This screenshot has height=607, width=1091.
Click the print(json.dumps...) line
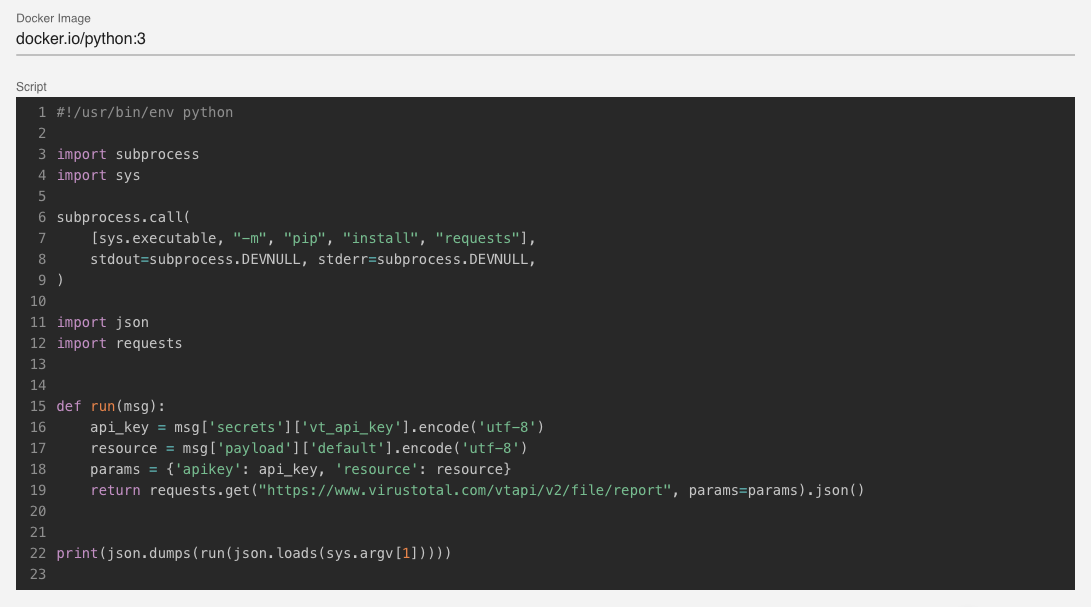tap(254, 553)
